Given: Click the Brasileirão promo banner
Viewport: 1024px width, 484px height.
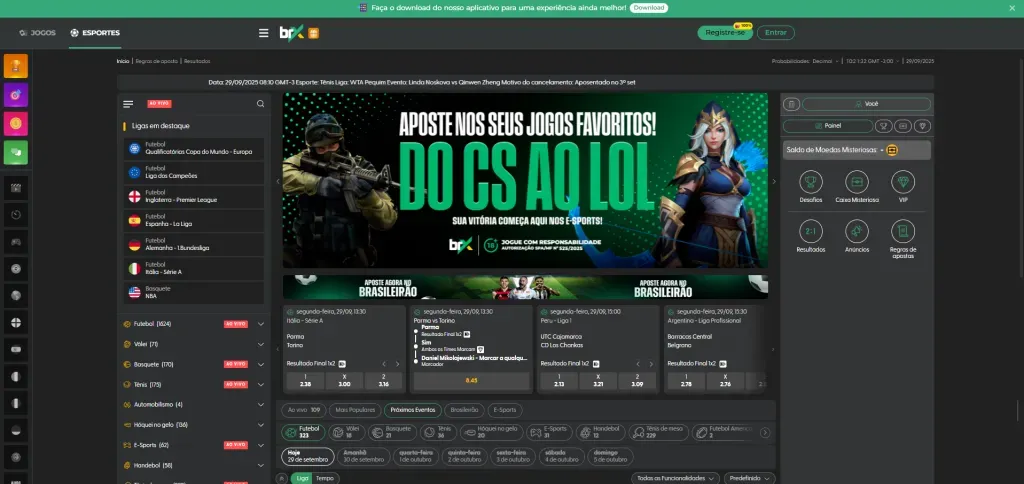Looking at the screenshot, I should 525,287.
